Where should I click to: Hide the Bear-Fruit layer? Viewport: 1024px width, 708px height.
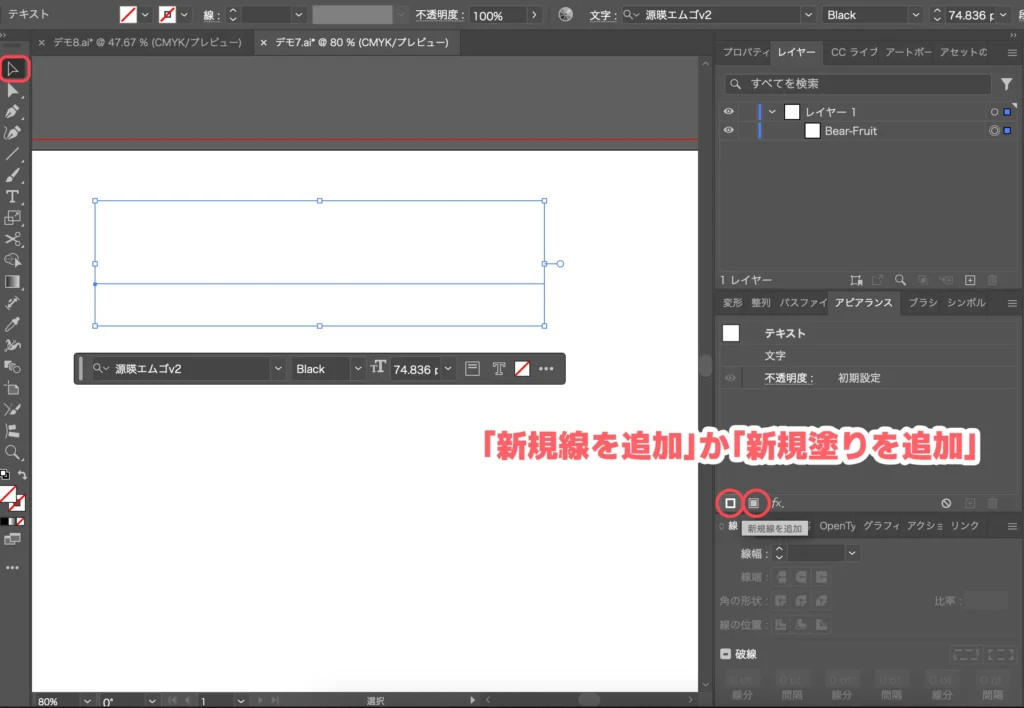tap(729, 131)
